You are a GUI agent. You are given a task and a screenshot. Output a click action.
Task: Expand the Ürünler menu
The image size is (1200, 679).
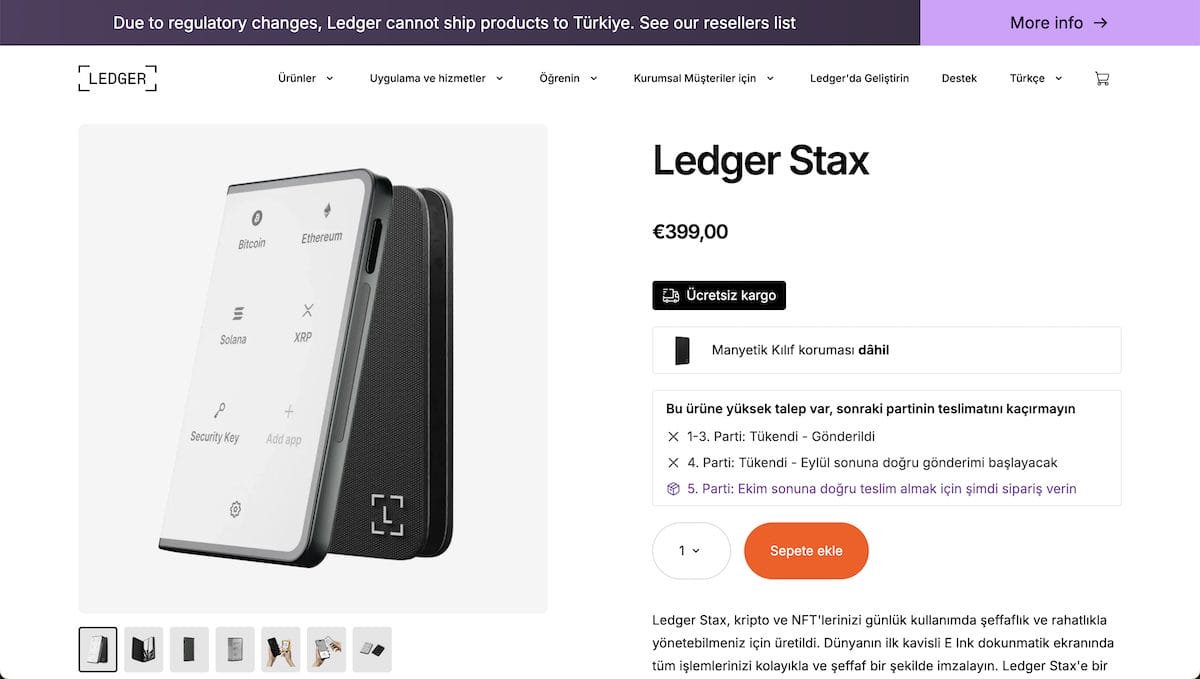[x=305, y=78]
